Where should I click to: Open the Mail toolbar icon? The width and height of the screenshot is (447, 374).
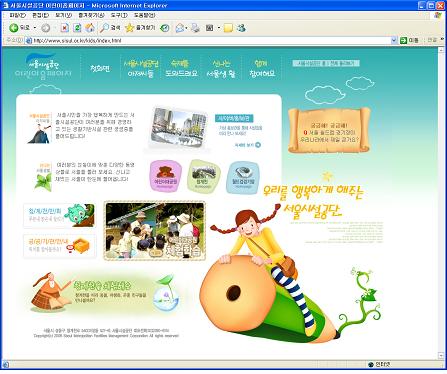pyautogui.click(x=180, y=28)
